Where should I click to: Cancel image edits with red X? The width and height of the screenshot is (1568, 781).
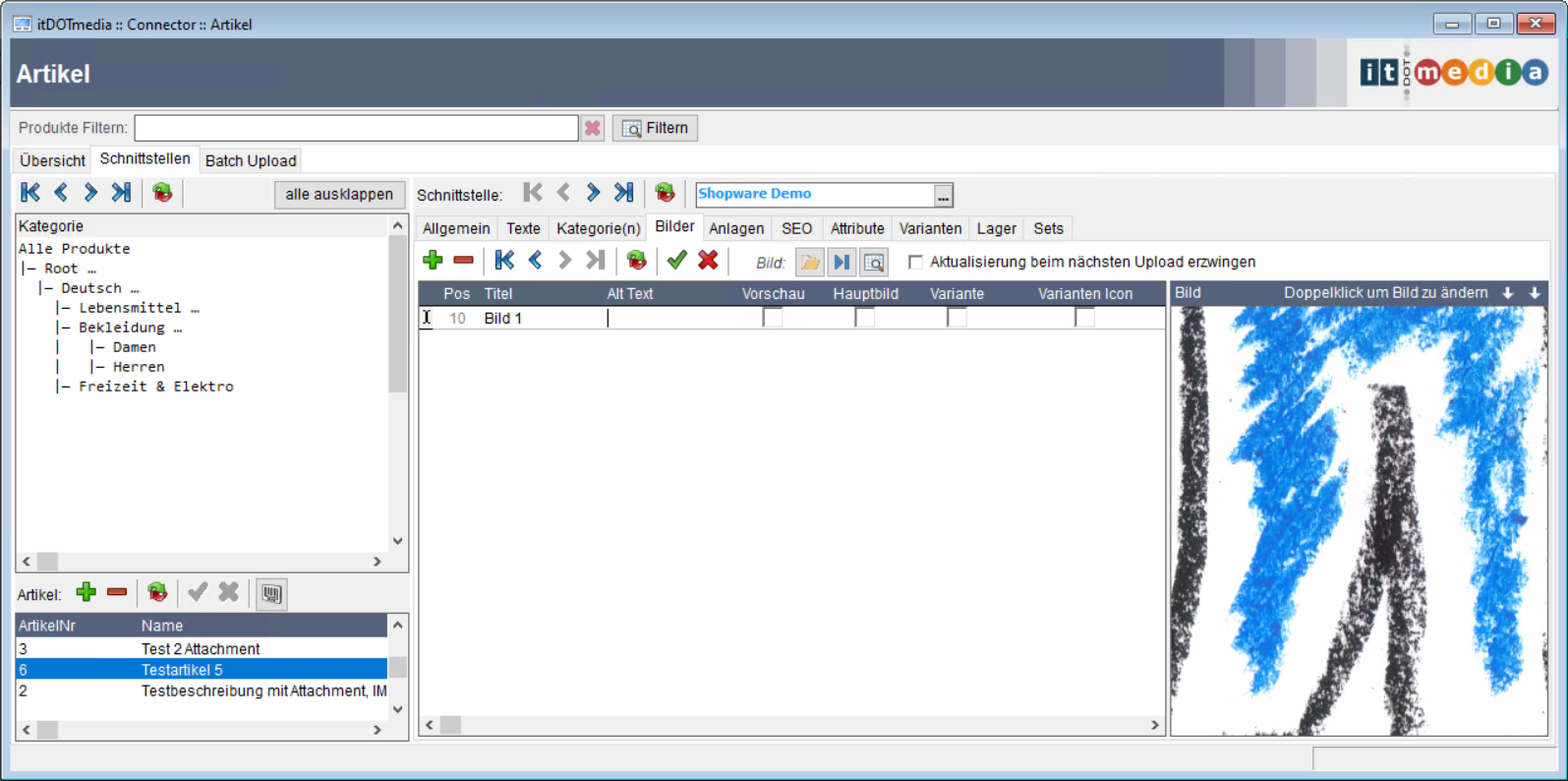pyautogui.click(x=708, y=261)
